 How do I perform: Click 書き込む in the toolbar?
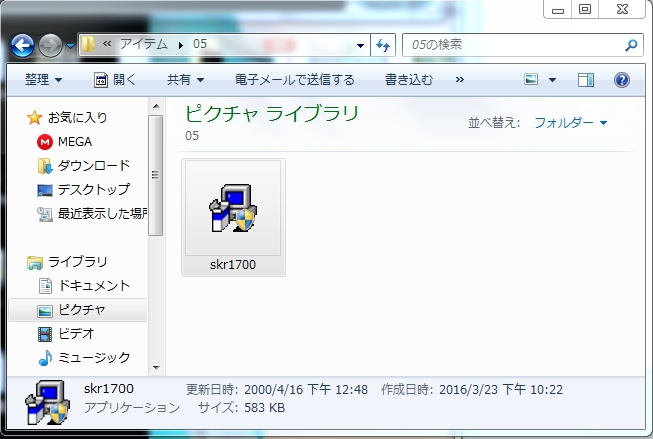[409, 79]
